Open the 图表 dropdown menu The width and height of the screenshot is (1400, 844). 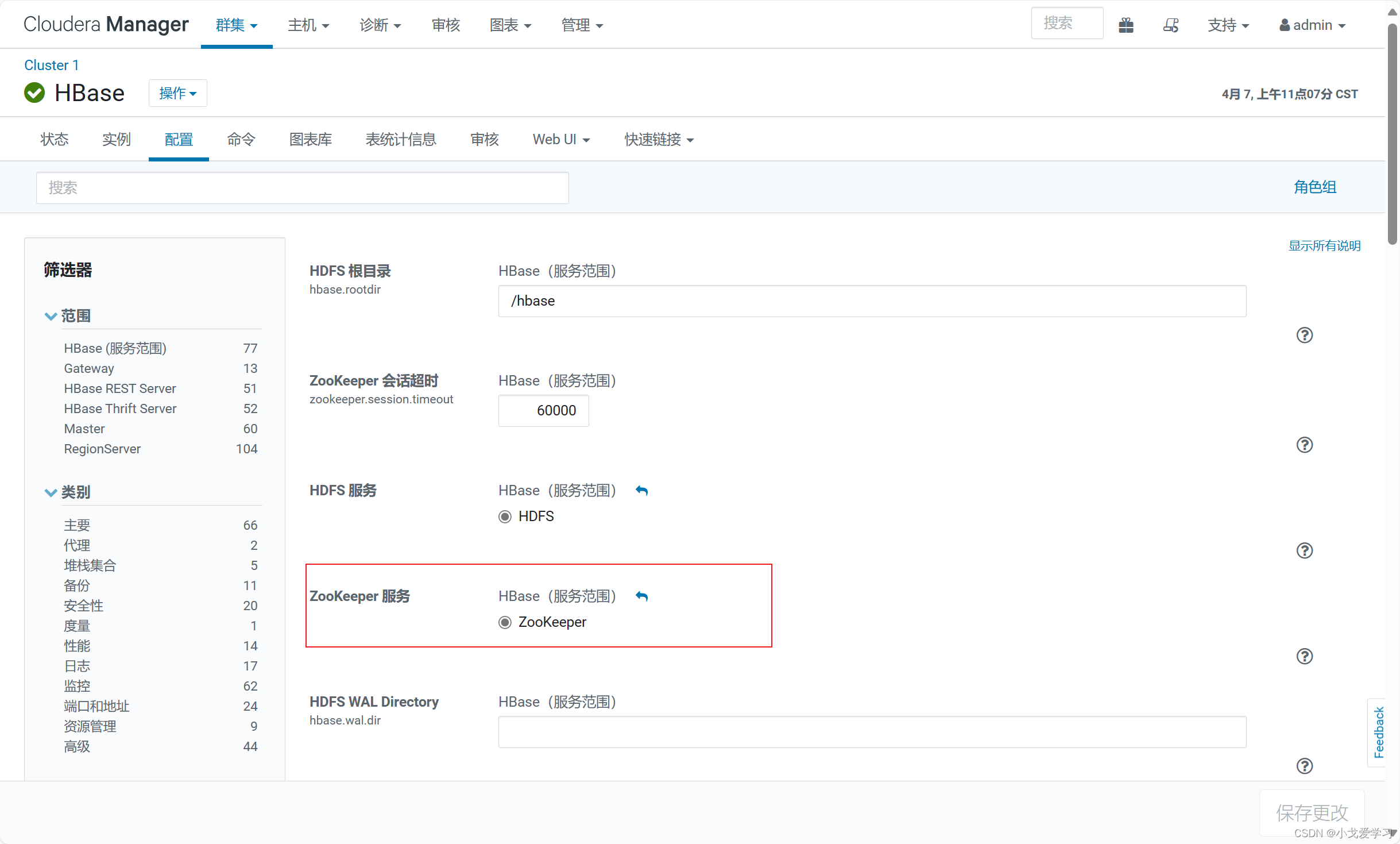pos(511,25)
